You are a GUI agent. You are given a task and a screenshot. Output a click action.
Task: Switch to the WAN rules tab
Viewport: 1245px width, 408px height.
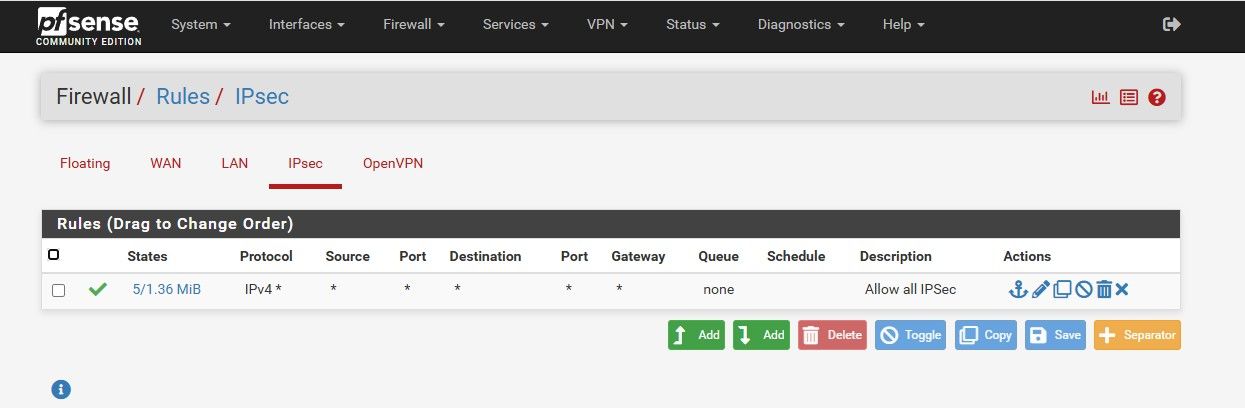click(166, 163)
